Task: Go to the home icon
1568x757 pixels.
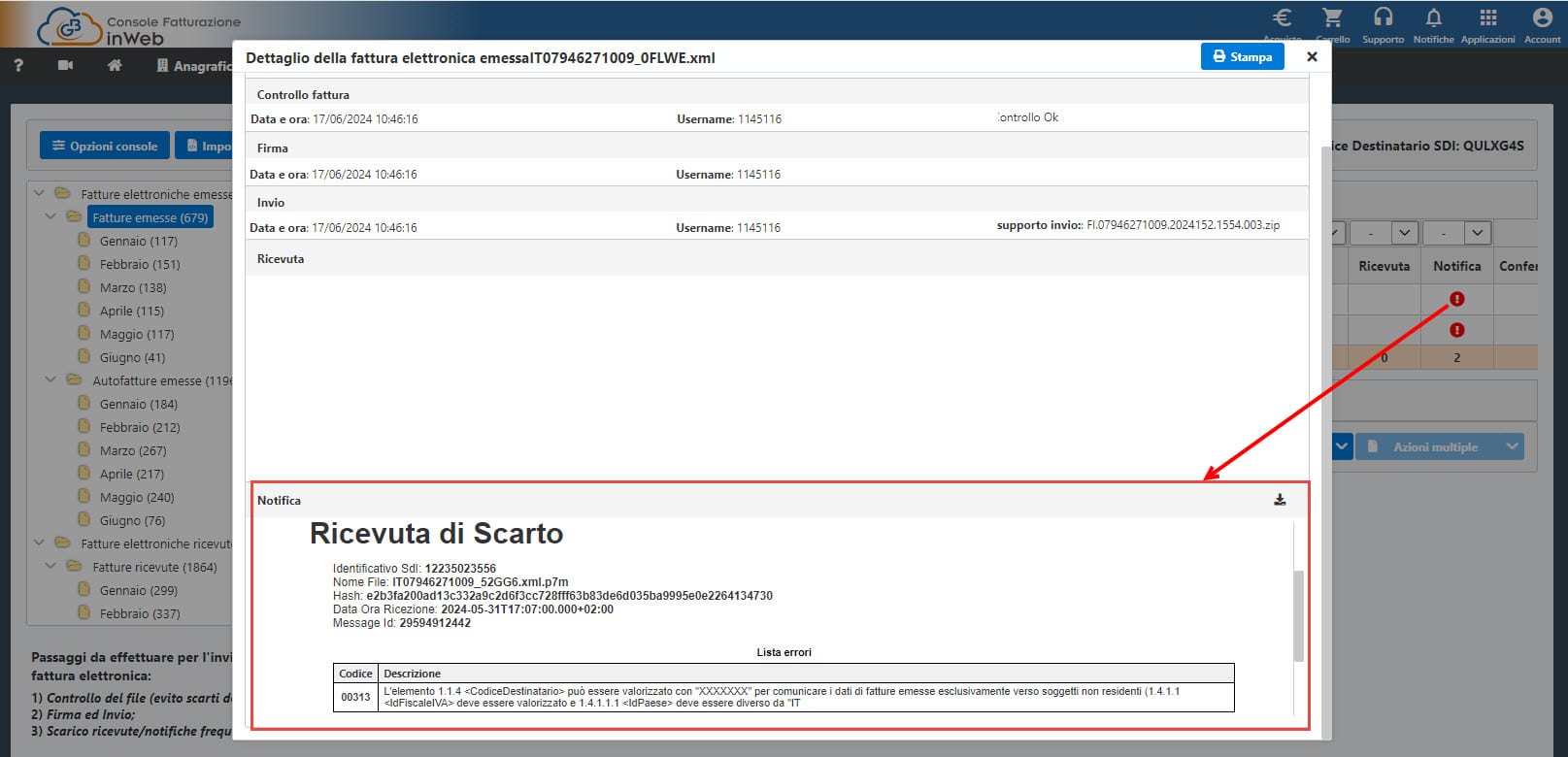Action: [115, 65]
